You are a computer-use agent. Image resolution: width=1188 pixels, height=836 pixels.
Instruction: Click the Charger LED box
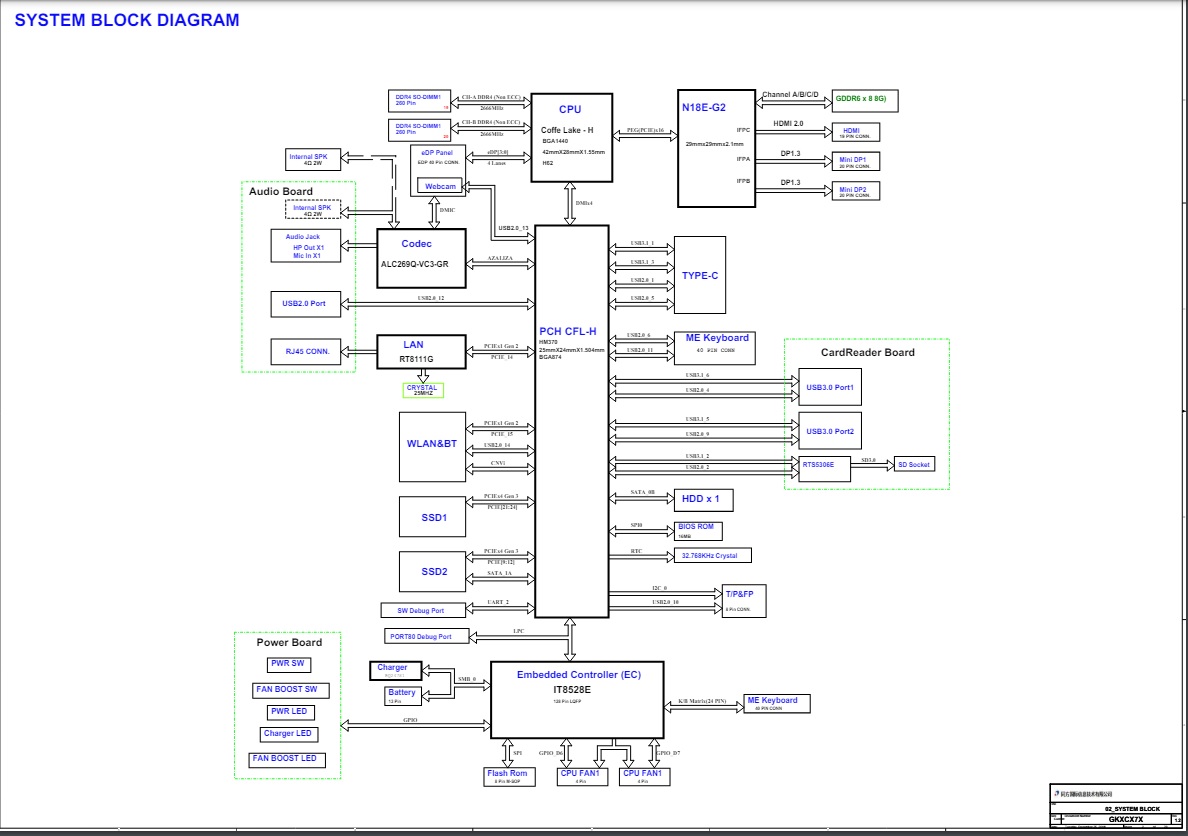tap(289, 734)
